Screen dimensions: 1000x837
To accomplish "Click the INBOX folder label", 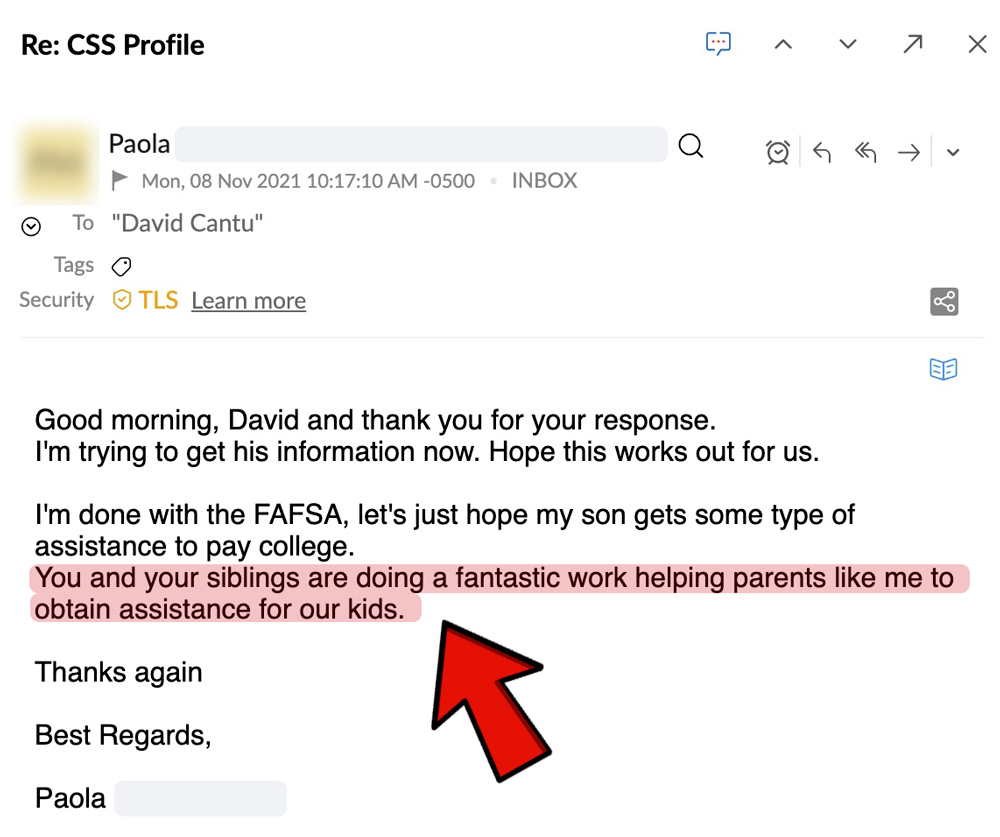I will click(x=544, y=181).
